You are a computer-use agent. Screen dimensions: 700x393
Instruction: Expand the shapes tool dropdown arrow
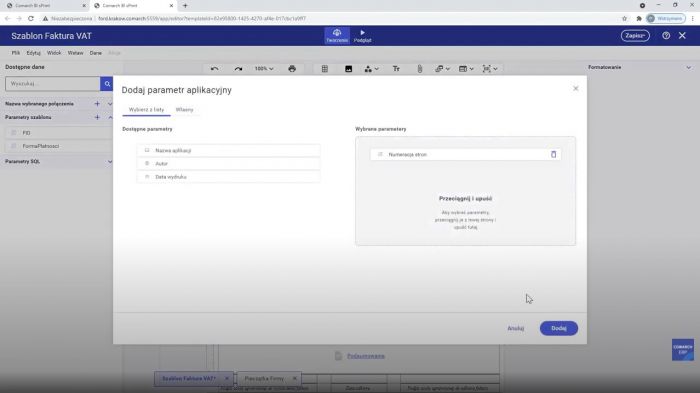click(x=377, y=69)
